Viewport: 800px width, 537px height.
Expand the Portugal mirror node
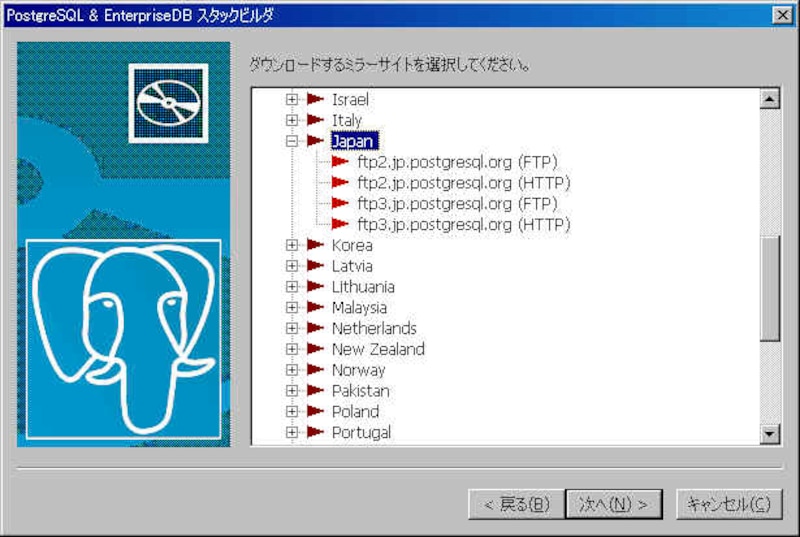point(292,432)
